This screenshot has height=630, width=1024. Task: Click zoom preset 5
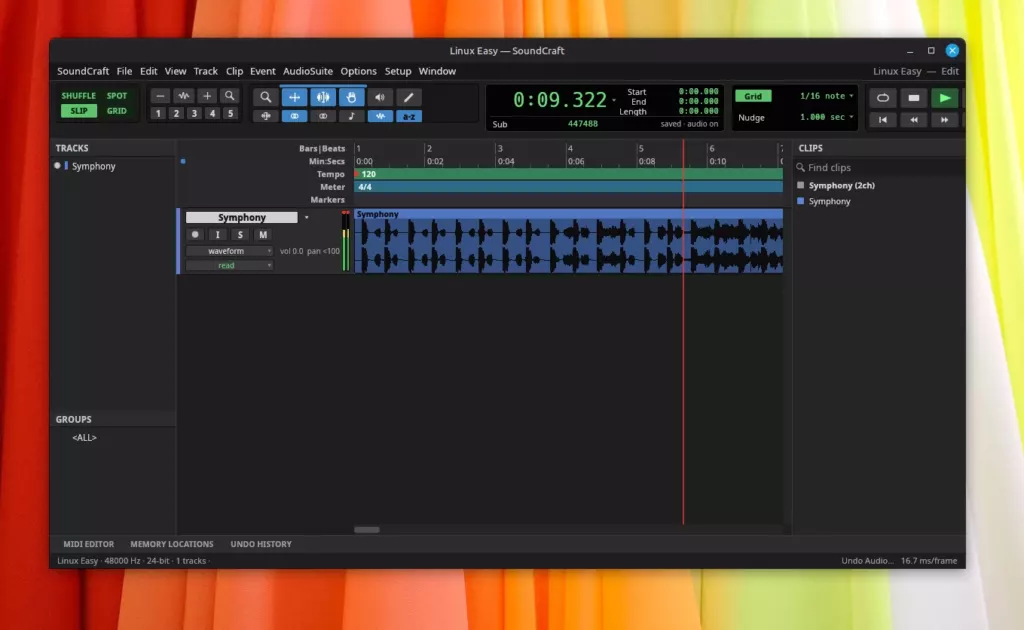[x=230, y=114]
